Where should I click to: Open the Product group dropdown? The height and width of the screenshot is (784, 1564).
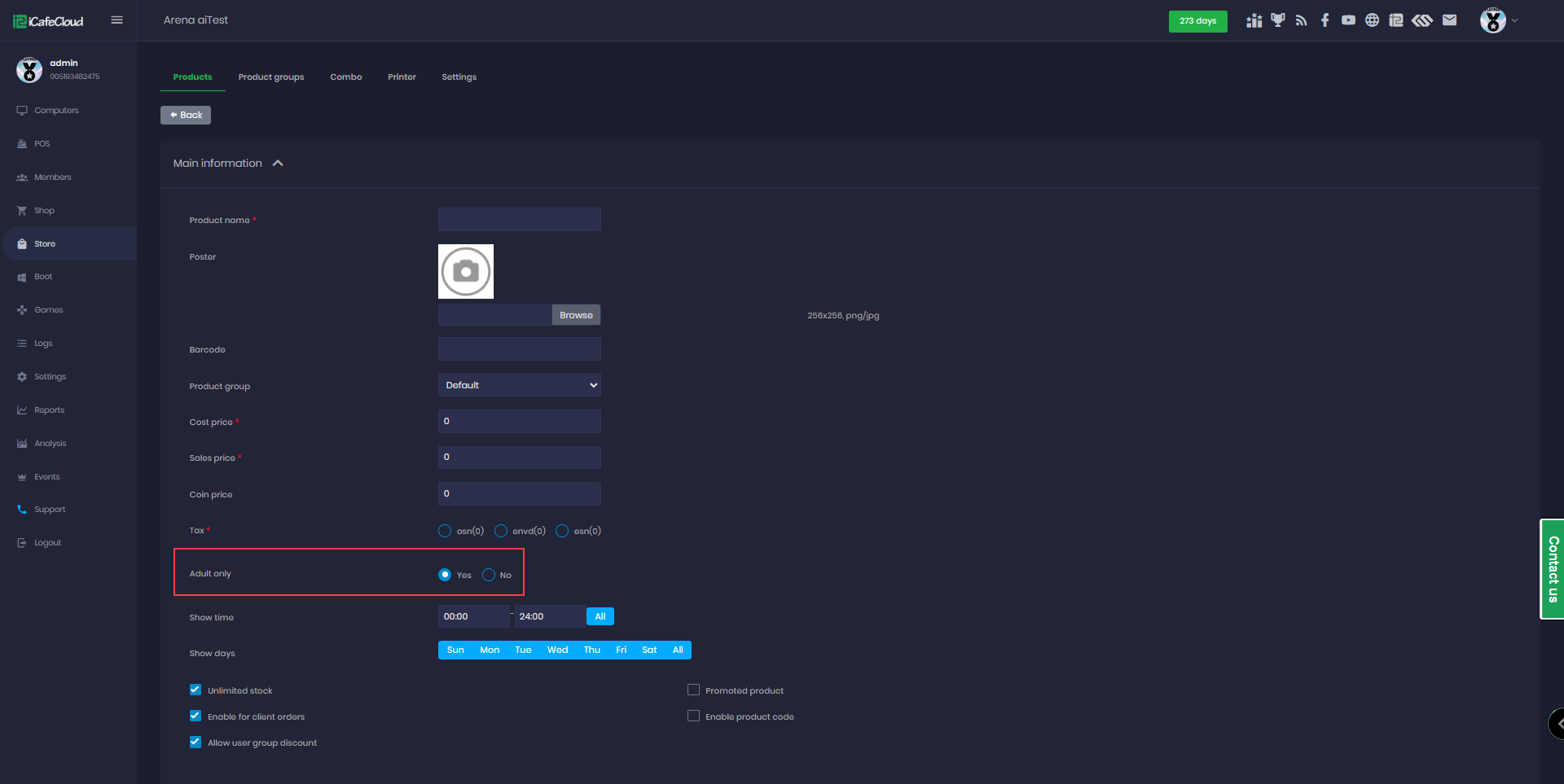(x=519, y=385)
